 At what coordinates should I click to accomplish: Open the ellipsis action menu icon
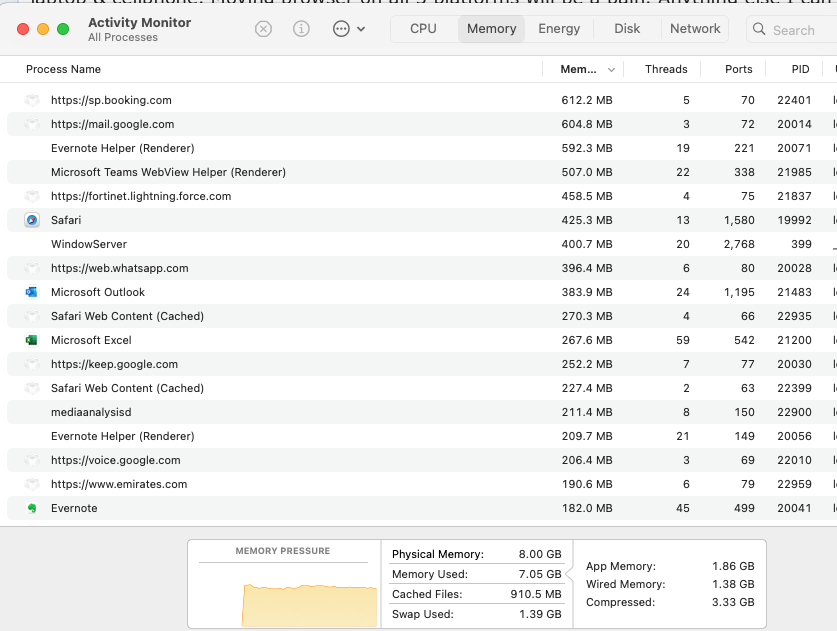(x=341, y=29)
